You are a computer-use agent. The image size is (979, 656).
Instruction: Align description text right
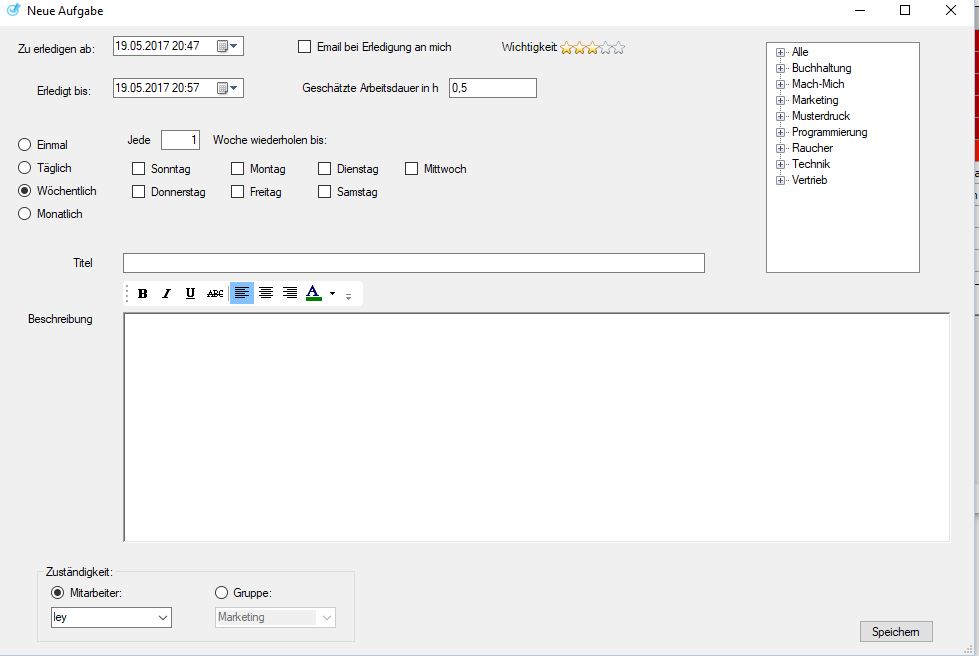(x=290, y=293)
